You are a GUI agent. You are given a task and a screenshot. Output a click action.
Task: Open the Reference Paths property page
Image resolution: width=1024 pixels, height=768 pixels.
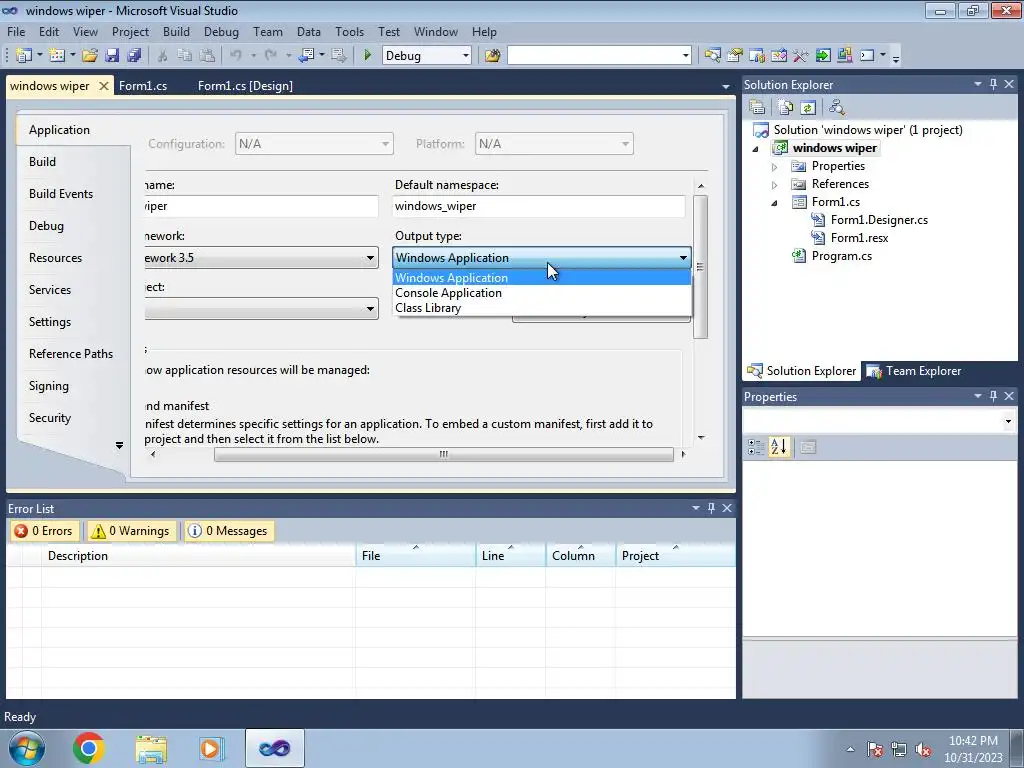(x=71, y=353)
